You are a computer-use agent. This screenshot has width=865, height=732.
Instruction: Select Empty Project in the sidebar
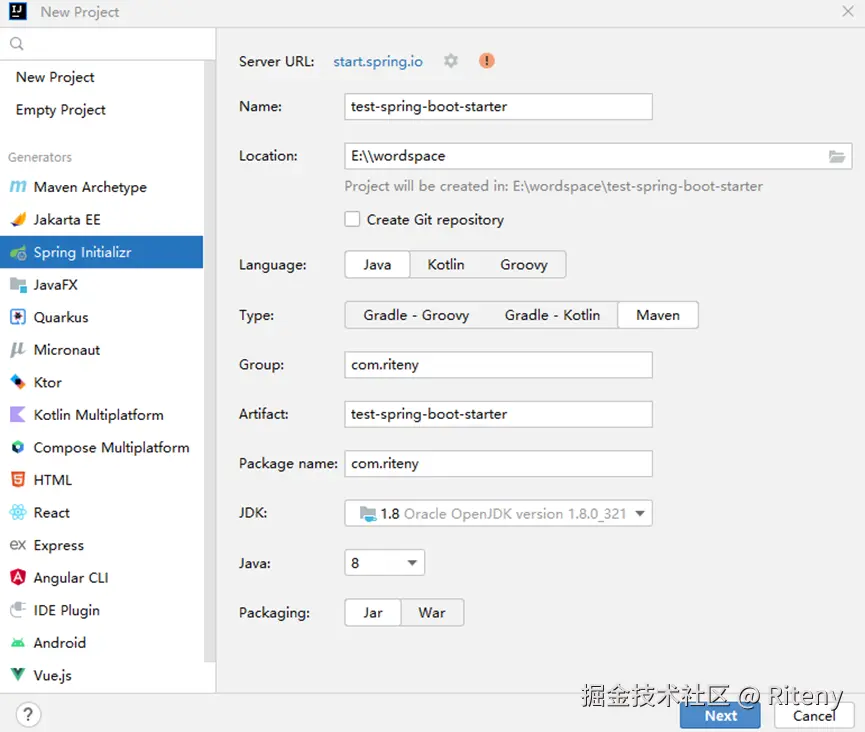[61, 110]
